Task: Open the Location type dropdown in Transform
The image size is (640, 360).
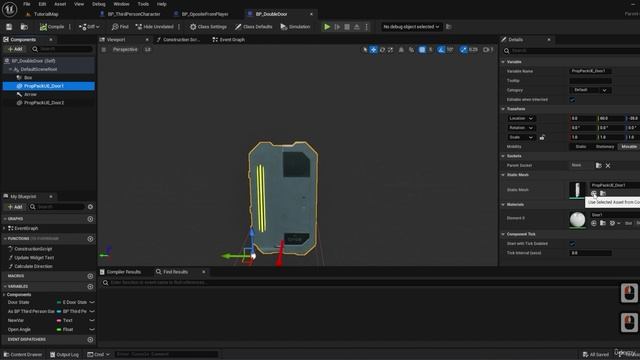Action: tap(521, 118)
